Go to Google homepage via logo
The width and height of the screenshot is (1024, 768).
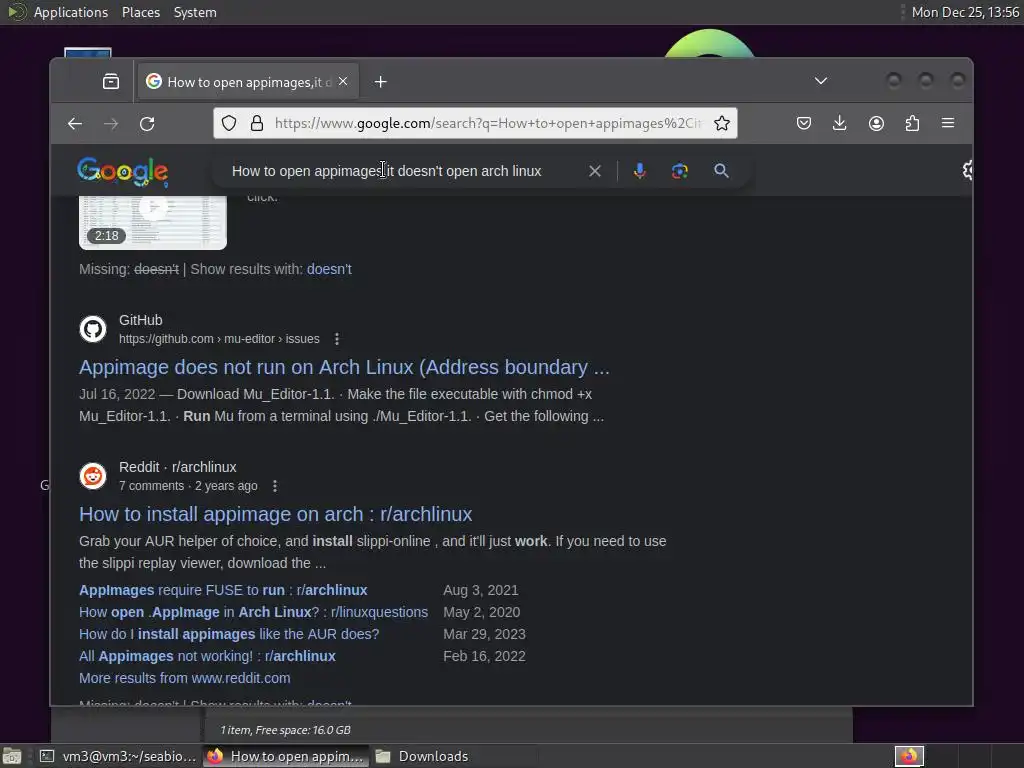point(123,172)
